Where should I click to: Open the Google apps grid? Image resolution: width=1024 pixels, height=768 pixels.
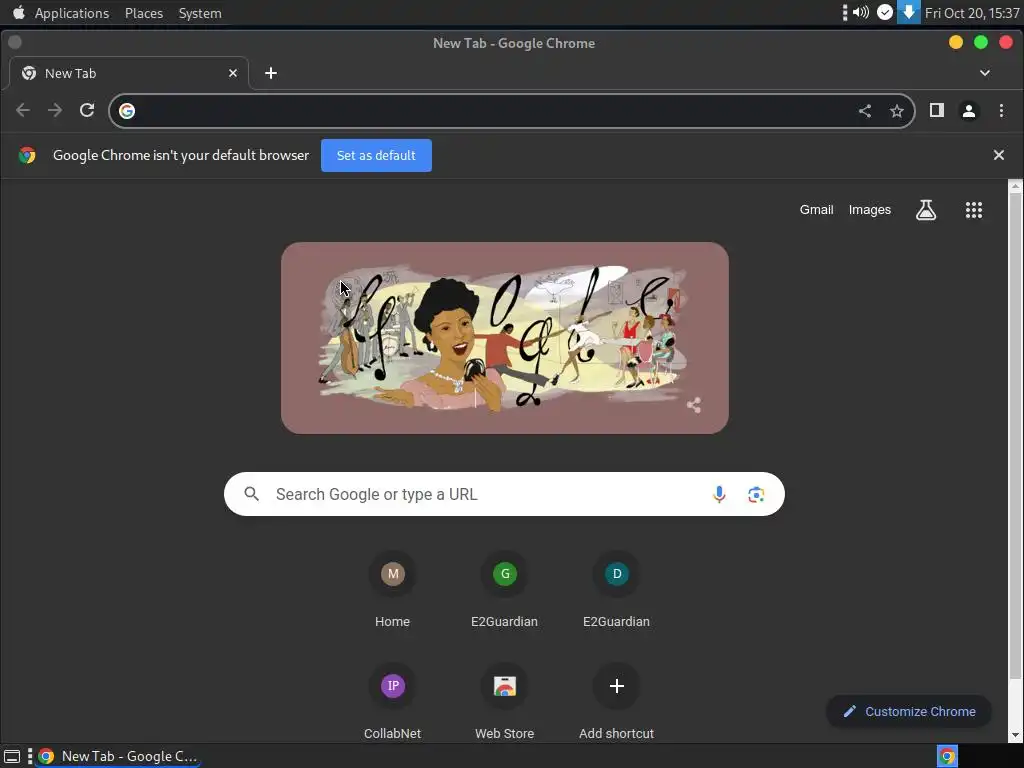pyautogui.click(x=974, y=210)
